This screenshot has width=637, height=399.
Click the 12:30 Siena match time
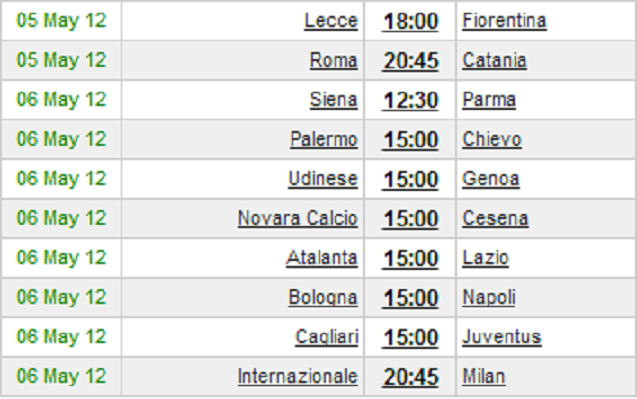(410, 100)
